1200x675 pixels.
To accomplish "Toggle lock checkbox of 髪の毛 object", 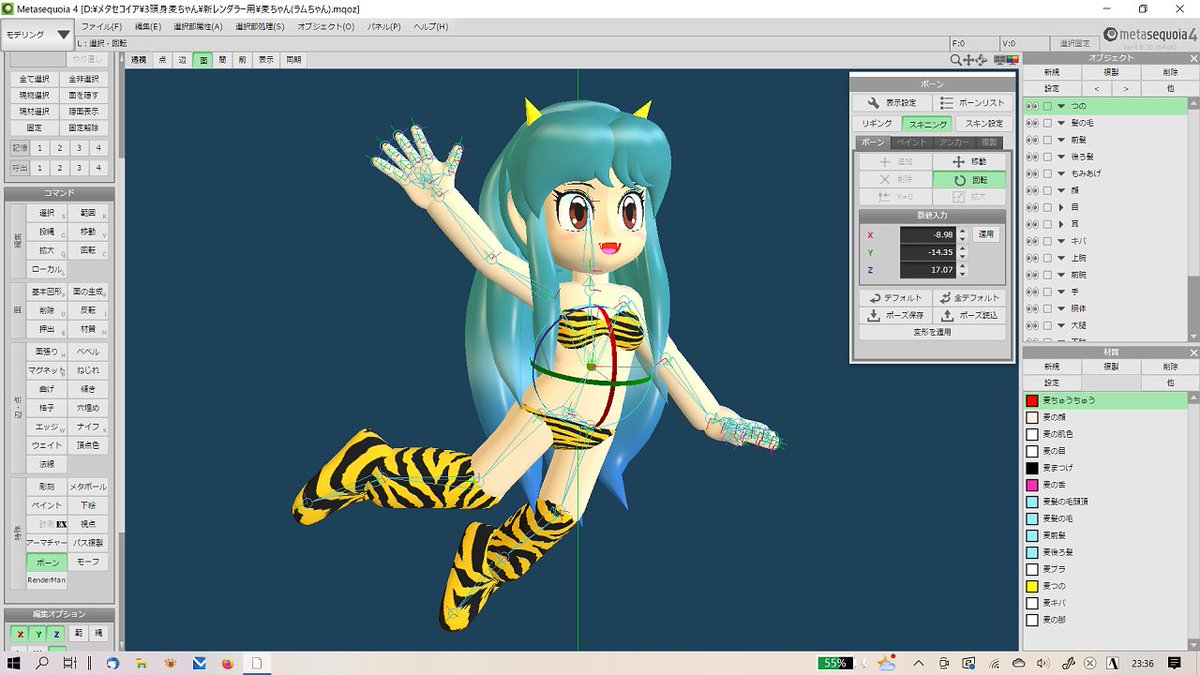I will coord(1047,122).
